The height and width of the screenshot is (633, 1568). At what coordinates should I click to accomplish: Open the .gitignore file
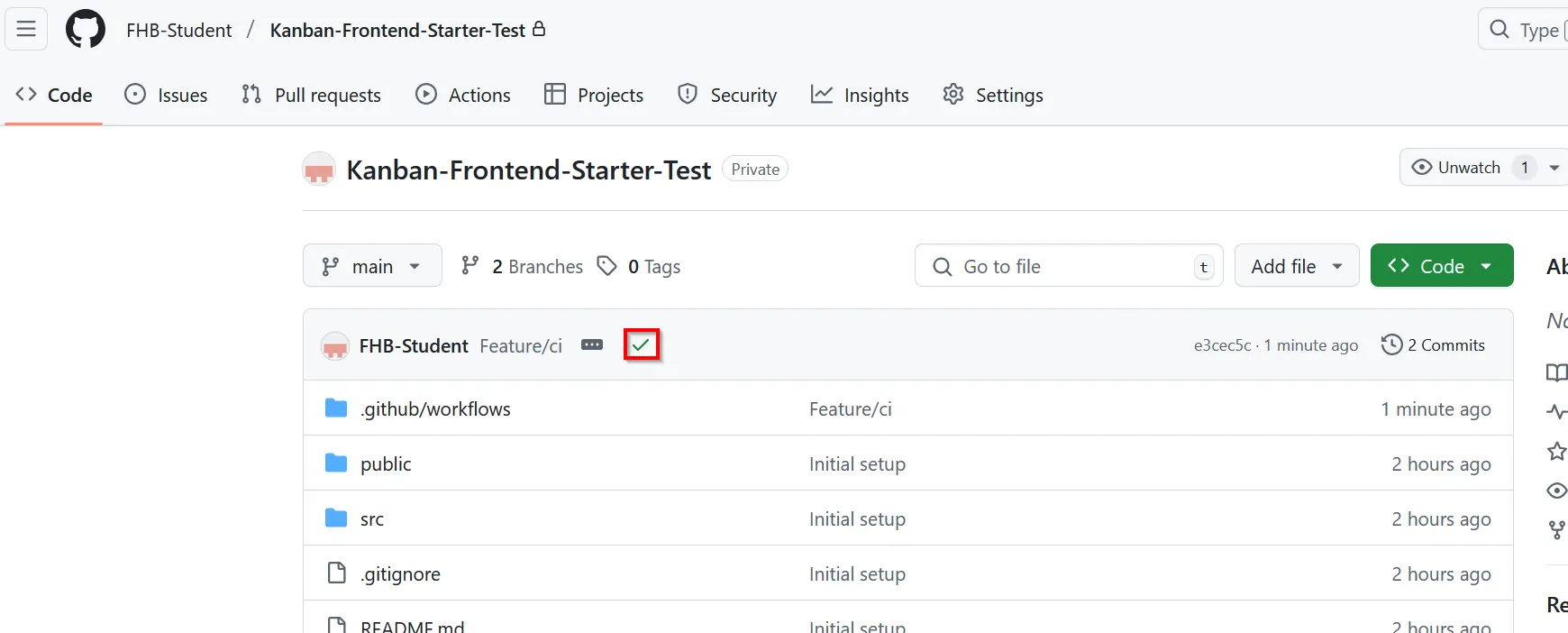pos(400,573)
